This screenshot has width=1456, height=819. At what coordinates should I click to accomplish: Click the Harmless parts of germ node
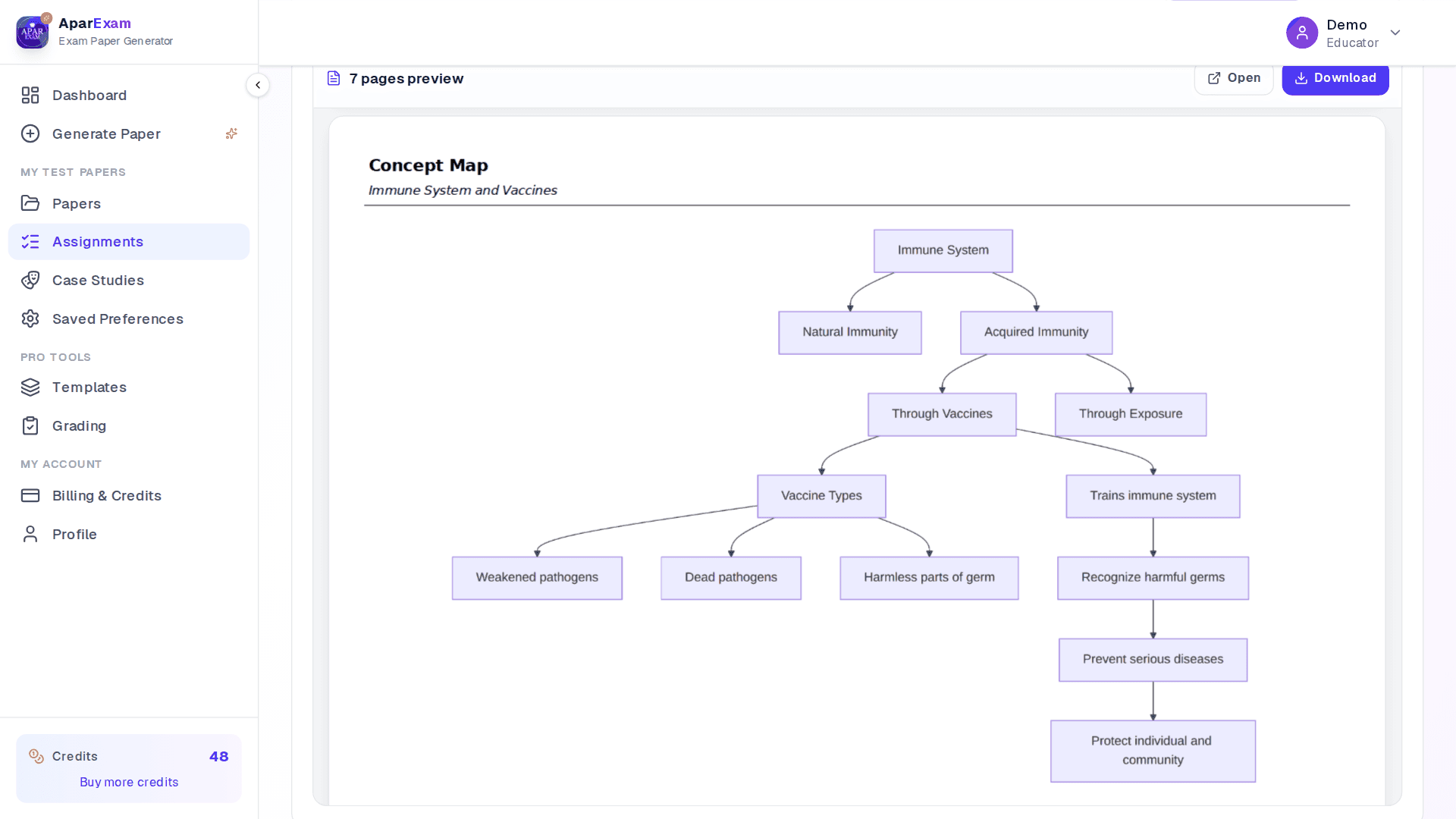[929, 578]
